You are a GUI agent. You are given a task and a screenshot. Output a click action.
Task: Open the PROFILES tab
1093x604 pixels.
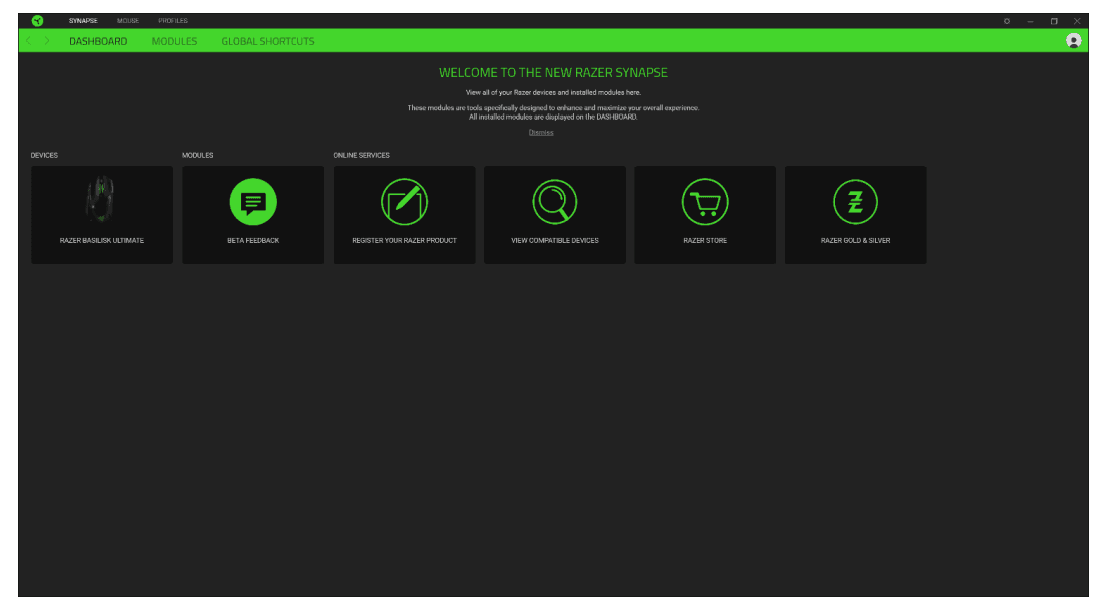[x=172, y=20]
